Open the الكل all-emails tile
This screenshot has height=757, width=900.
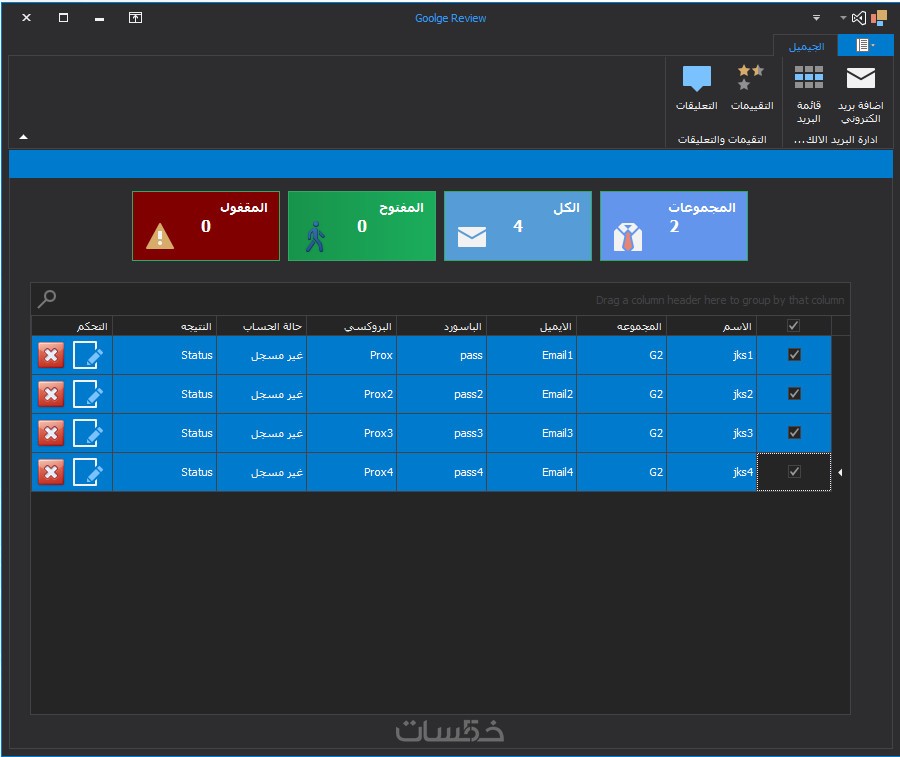[518, 226]
